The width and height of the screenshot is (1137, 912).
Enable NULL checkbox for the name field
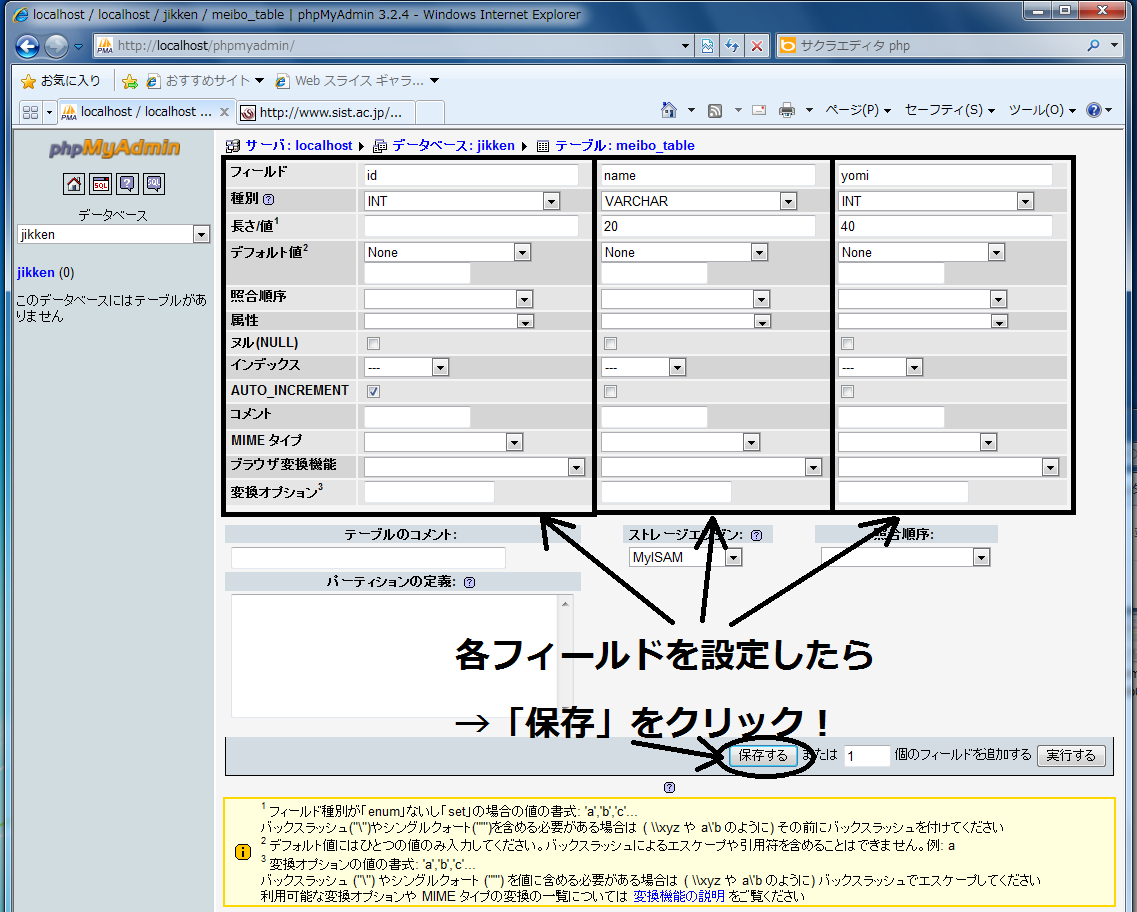click(610, 343)
